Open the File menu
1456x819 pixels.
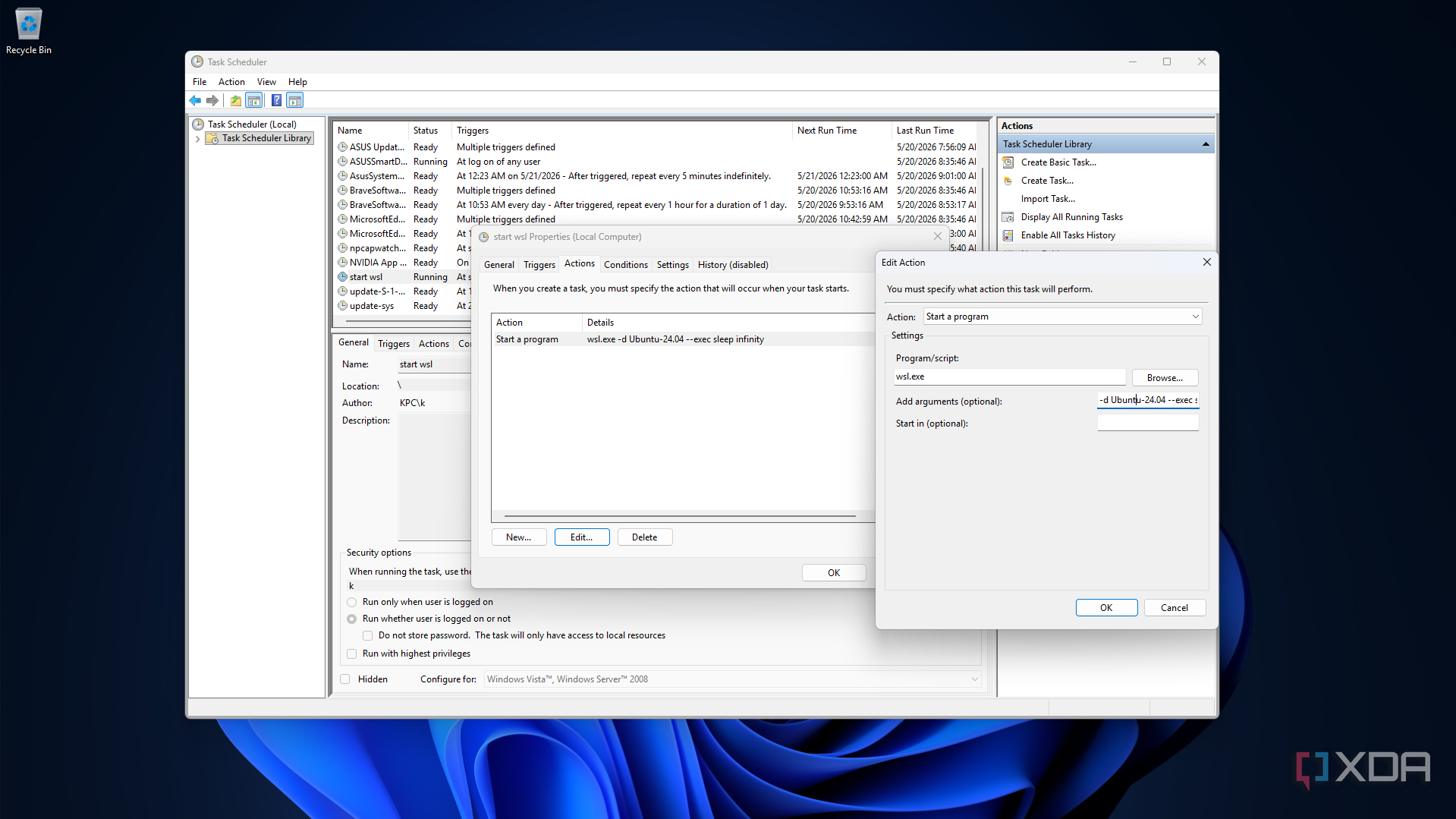(200, 82)
